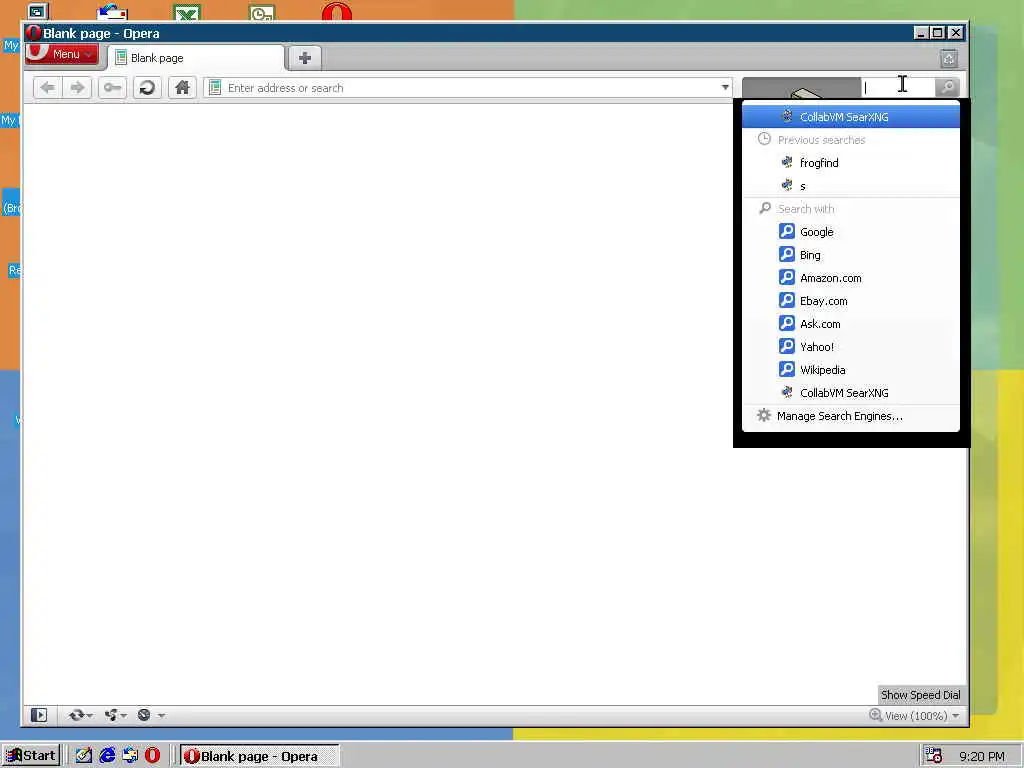
Task: Launch first quick launch icon beside Start
Action: pos(84,756)
